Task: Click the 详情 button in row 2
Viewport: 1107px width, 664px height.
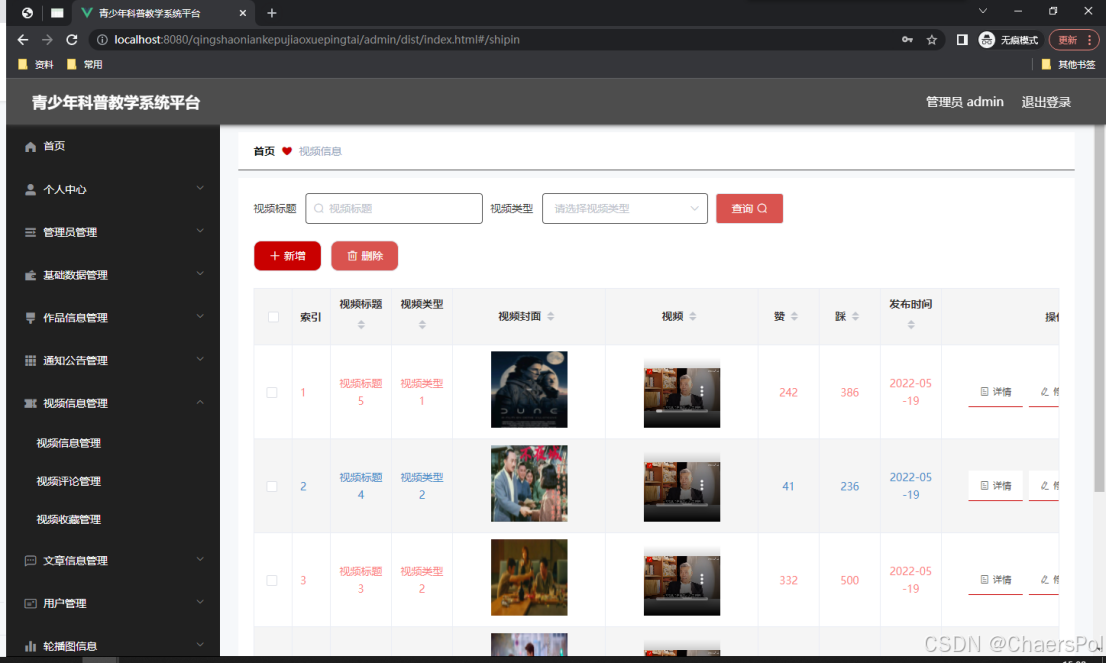Action: coord(995,485)
